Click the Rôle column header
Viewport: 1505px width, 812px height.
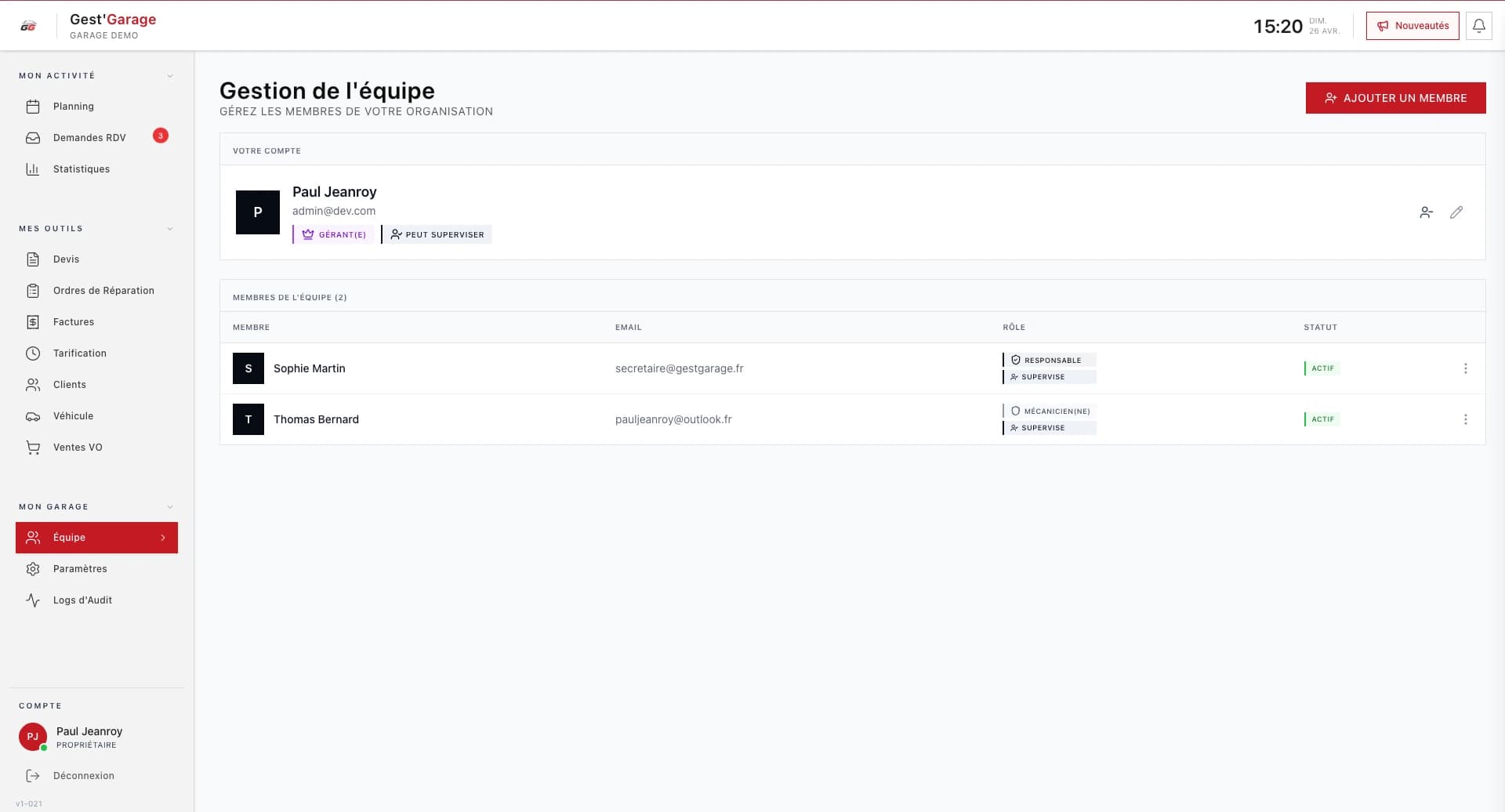(x=1014, y=328)
